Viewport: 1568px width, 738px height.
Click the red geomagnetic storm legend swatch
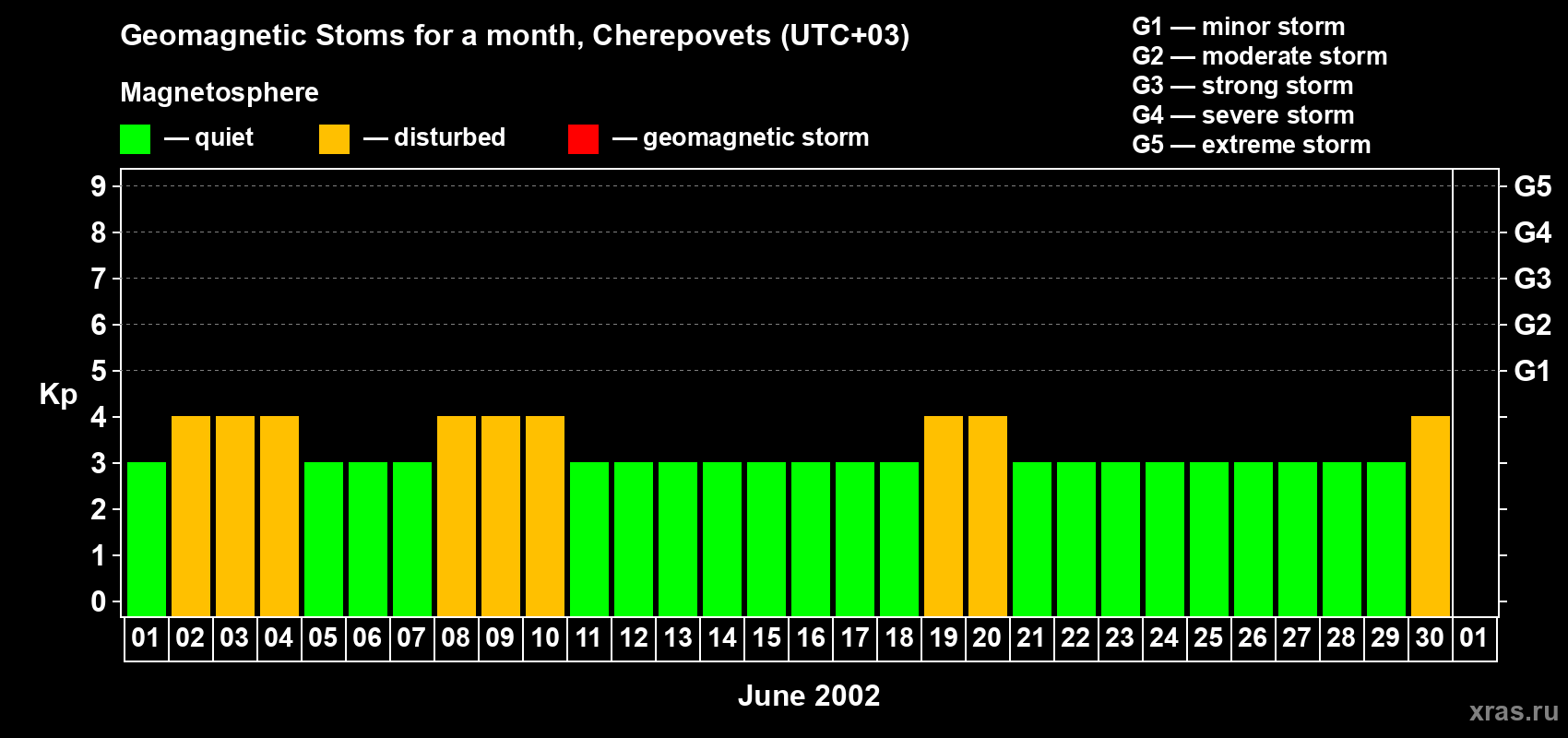[x=583, y=139]
